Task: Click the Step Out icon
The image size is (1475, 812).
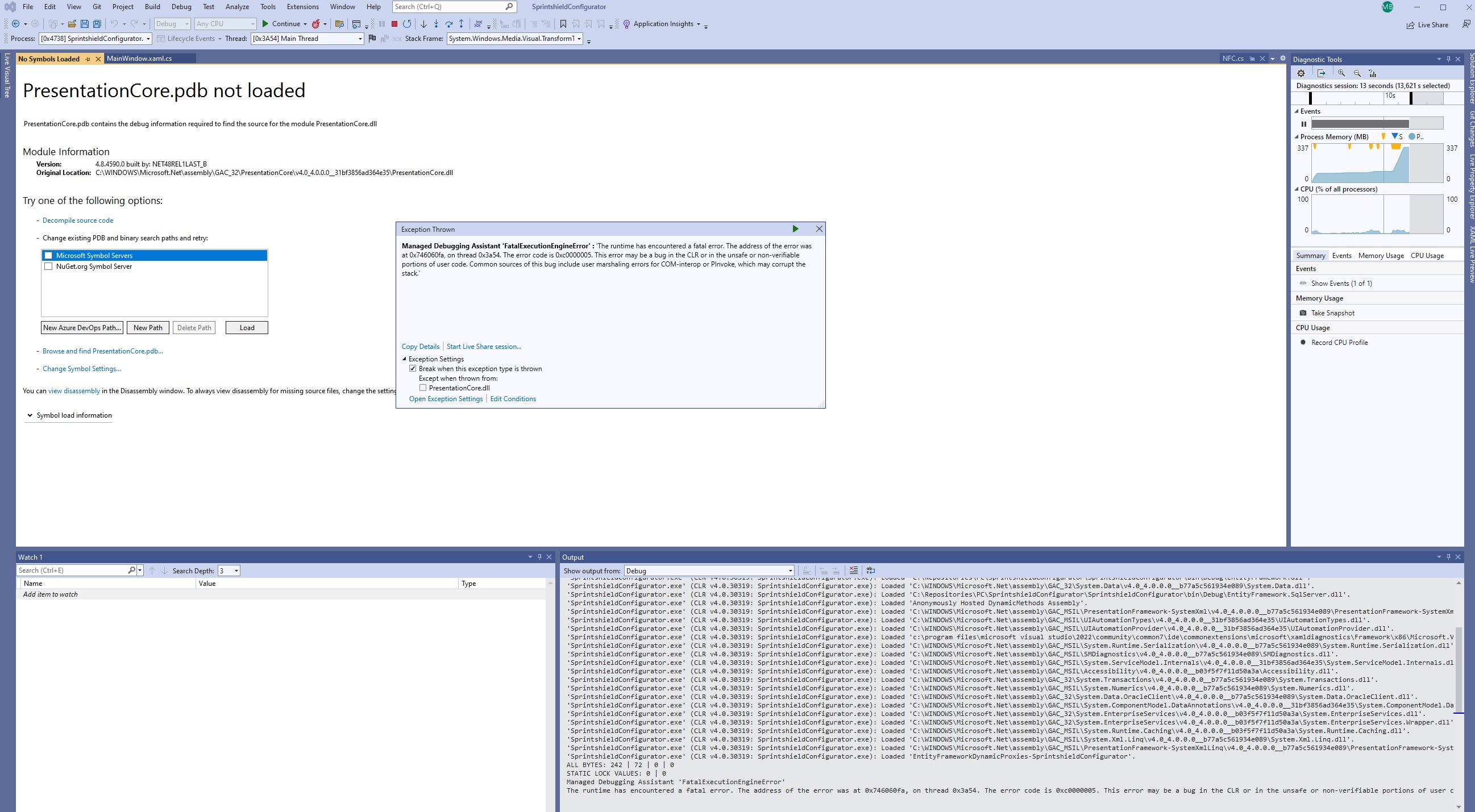Action: tap(462, 24)
